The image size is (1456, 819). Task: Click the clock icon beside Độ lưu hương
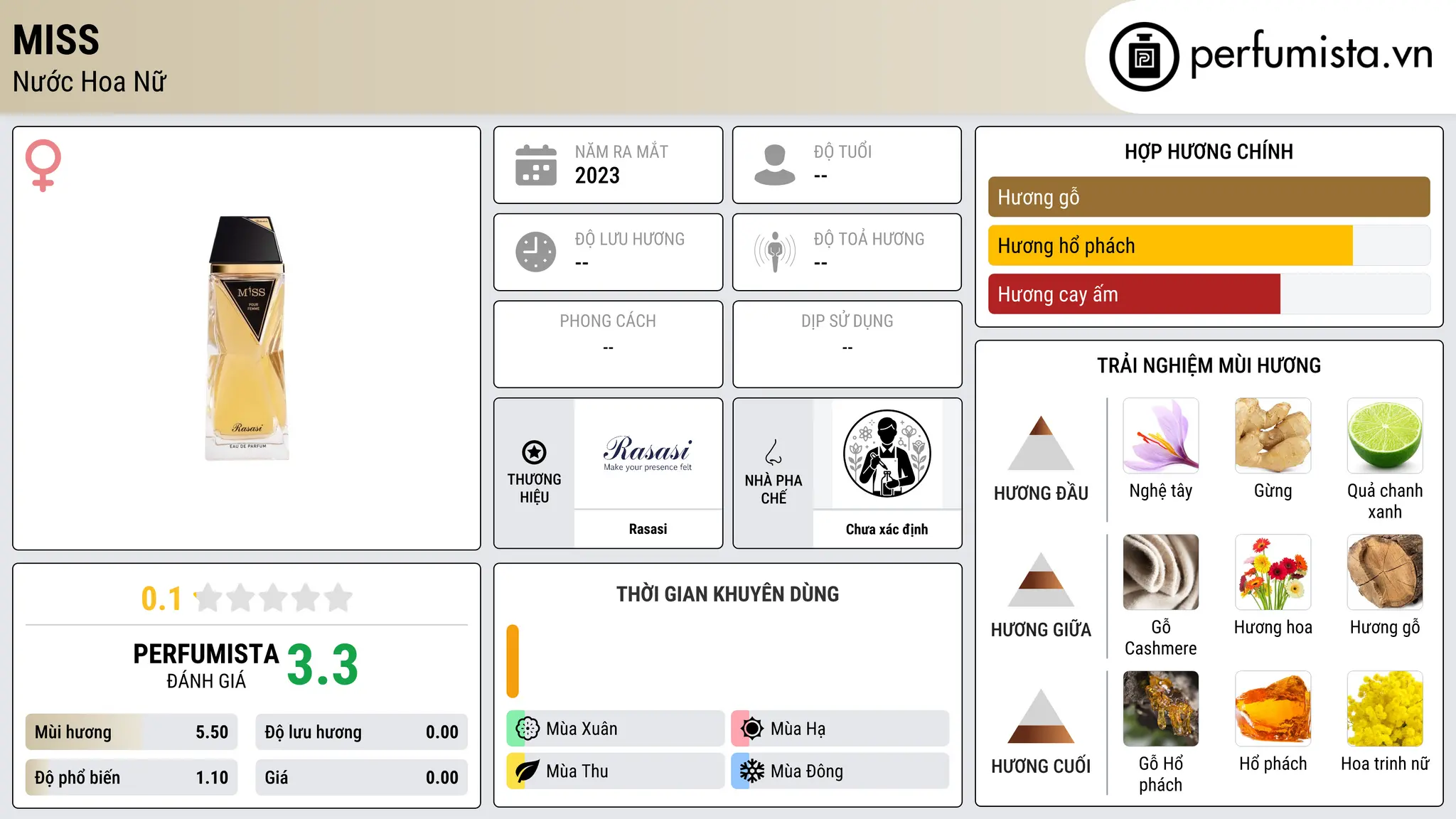tap(536, 252)
